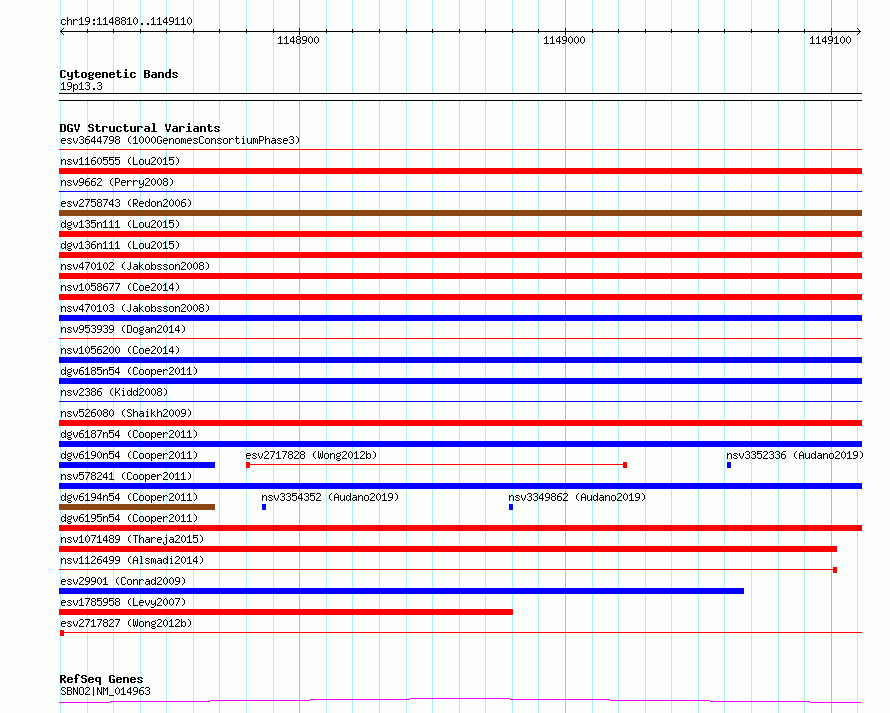This screenshot has width=890, height=713.
Task: Click nsv1056200 (Coe2014) label
Action: [120, 350]
